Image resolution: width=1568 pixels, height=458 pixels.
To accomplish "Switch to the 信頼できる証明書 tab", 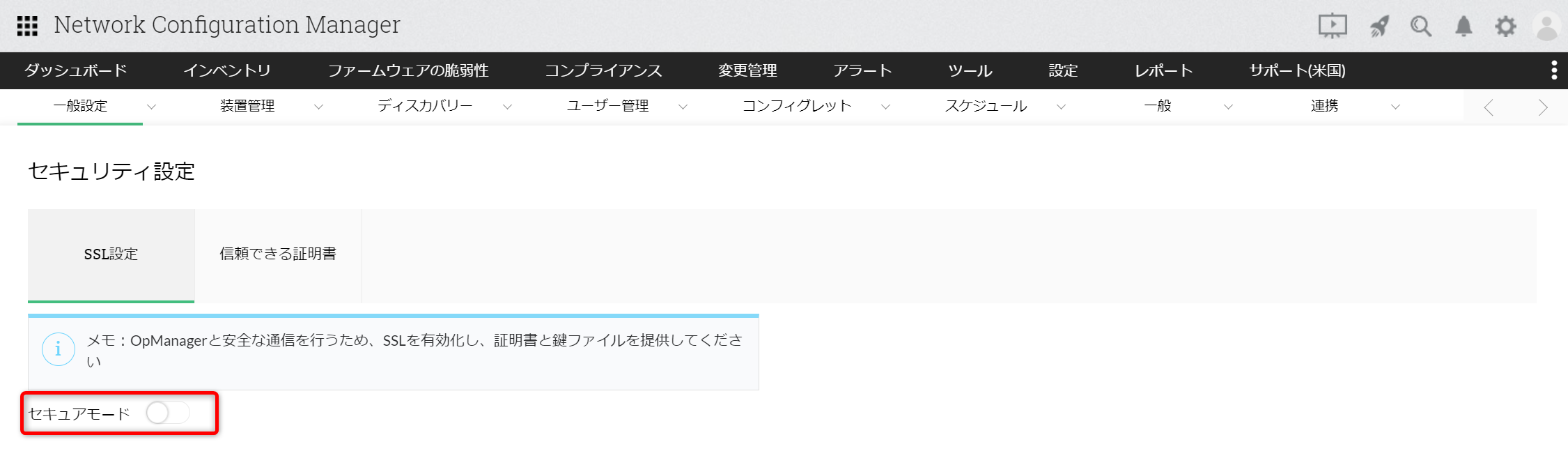I will tap(278, 254).
